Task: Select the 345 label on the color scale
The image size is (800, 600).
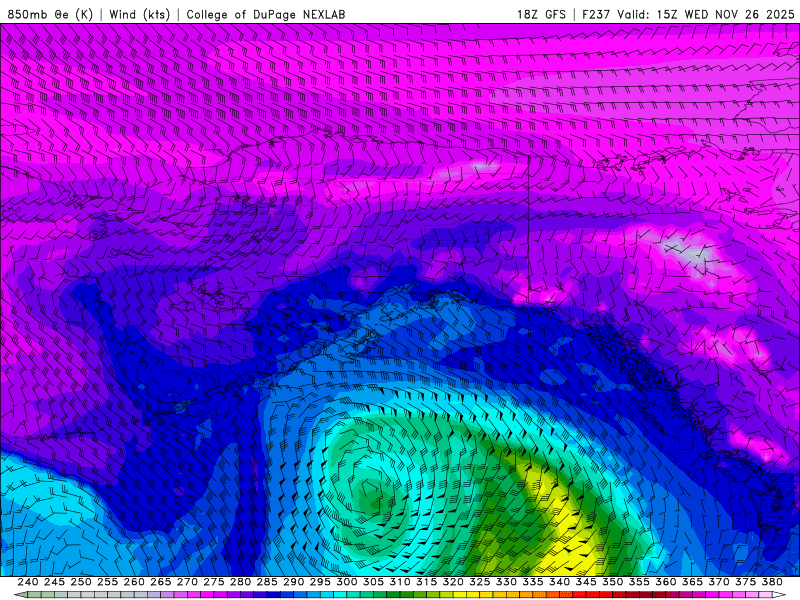Action: [586, 582]
